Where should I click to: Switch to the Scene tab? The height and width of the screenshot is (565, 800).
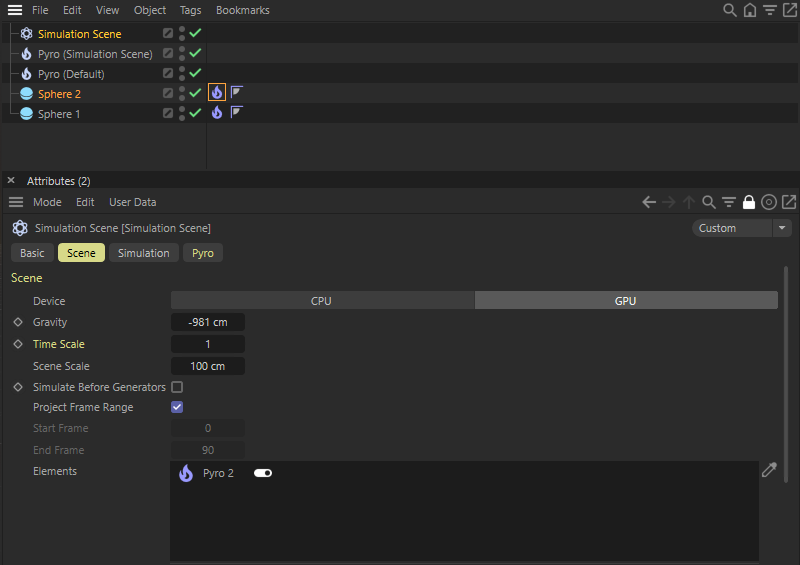(x=81, y=253)
